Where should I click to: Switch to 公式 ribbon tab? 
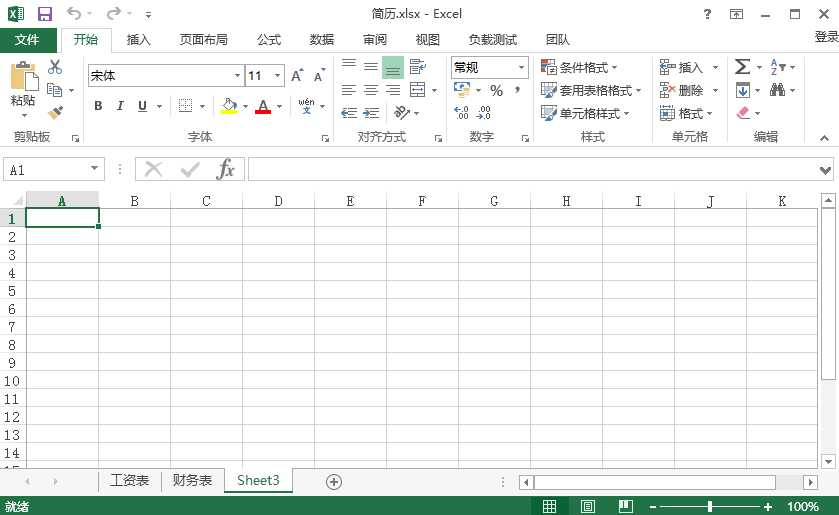(269, 40)
